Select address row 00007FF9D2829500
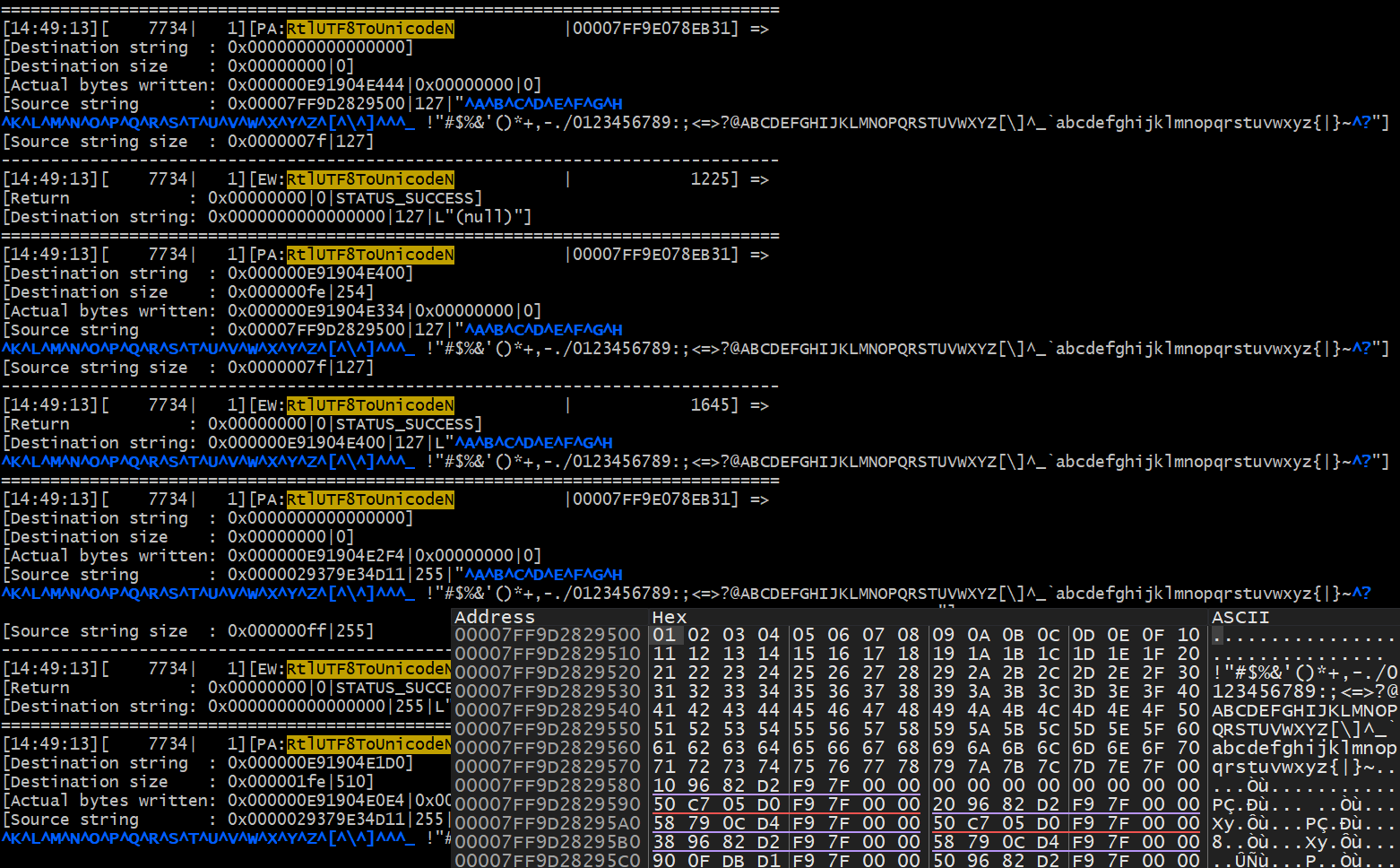 pos(548,635)
